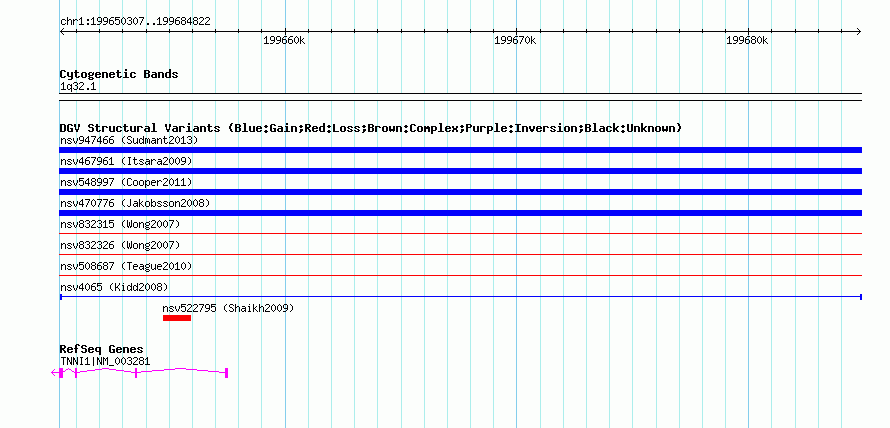The image size is (890, 428).
Task: Open the nsv832326 (Wong2007) label
Action: (x=120, y=245)
